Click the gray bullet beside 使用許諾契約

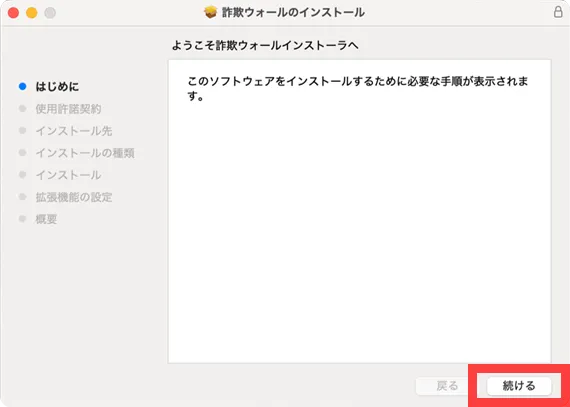coord(23,108)
